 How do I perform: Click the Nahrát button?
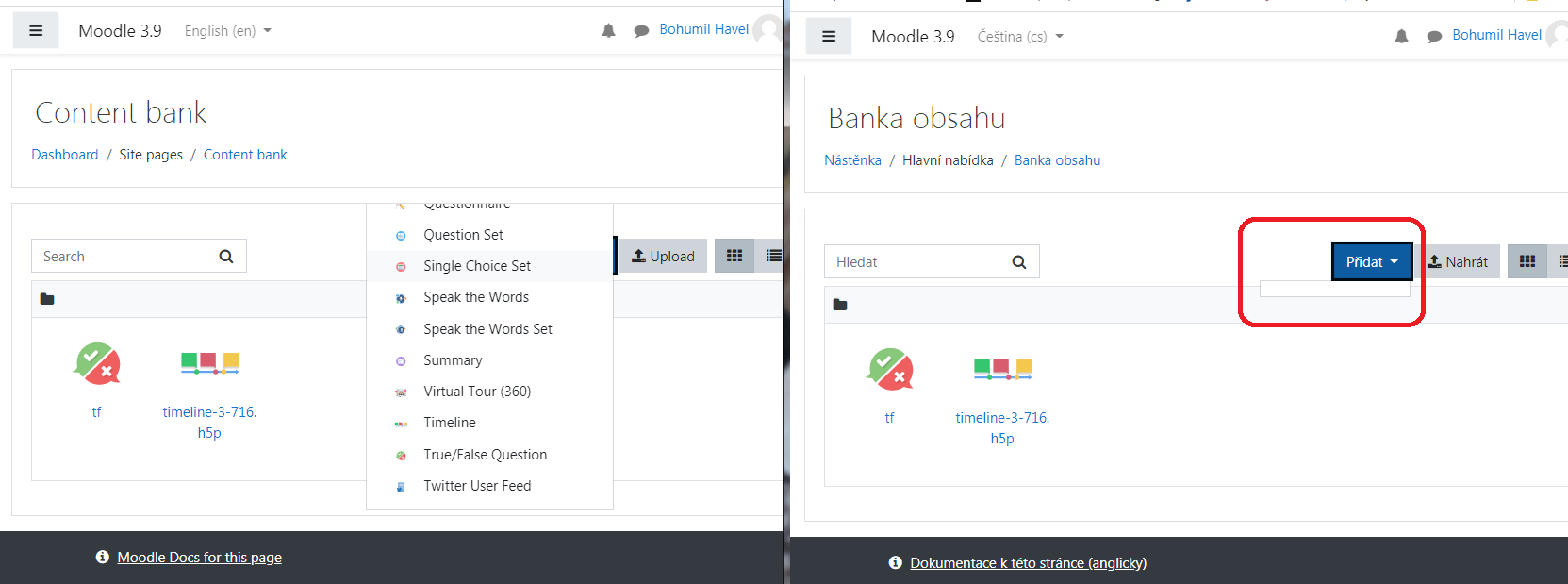pos(1458,261)
